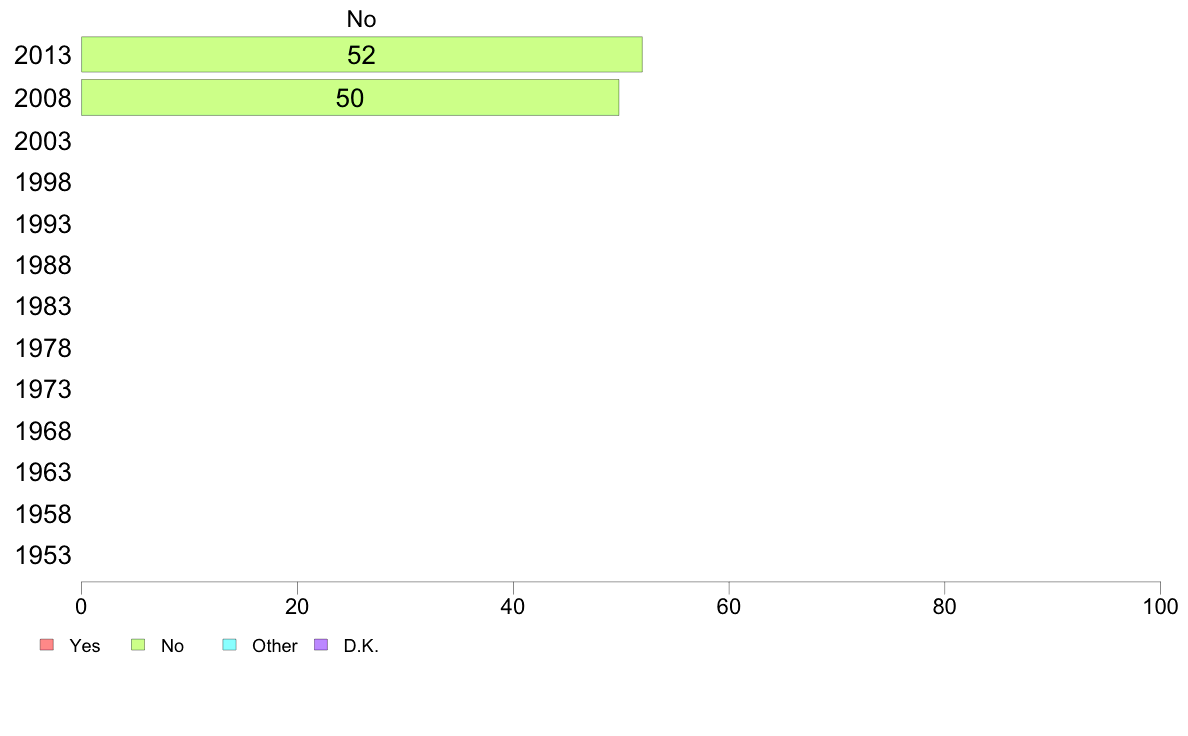Screen dimensions: 1188x736
Task: Click the red Yes legend swatch
Action: [x=47, y=645]
